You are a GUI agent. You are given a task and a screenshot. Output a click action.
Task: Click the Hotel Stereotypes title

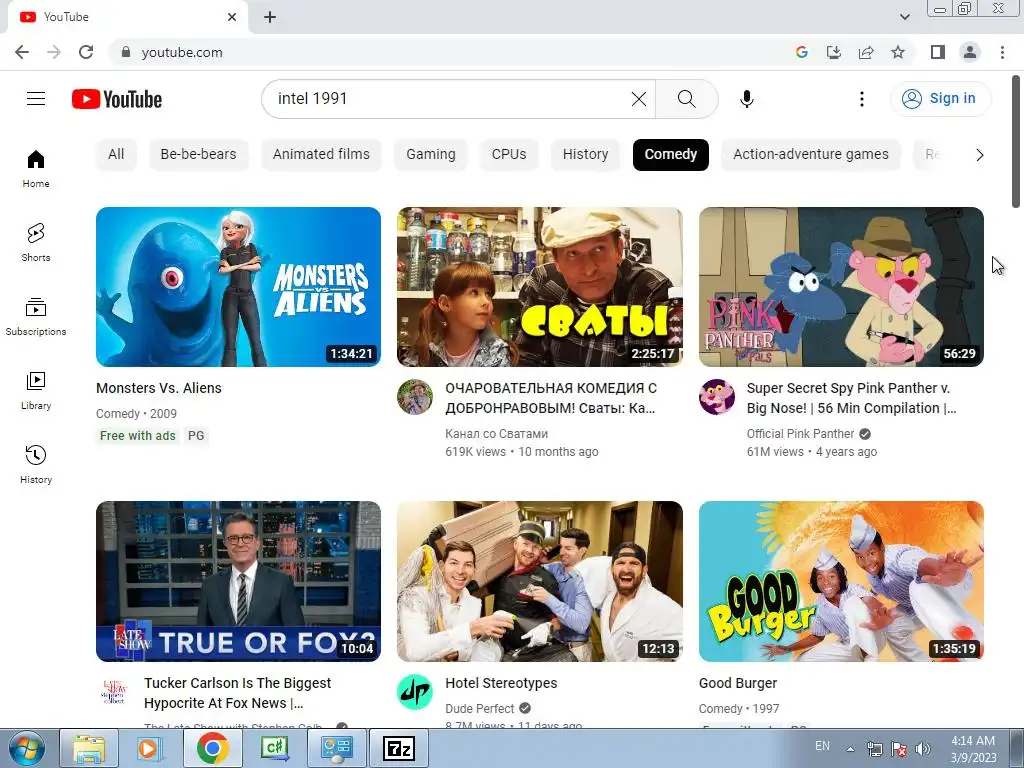click(x=501, y=683)
